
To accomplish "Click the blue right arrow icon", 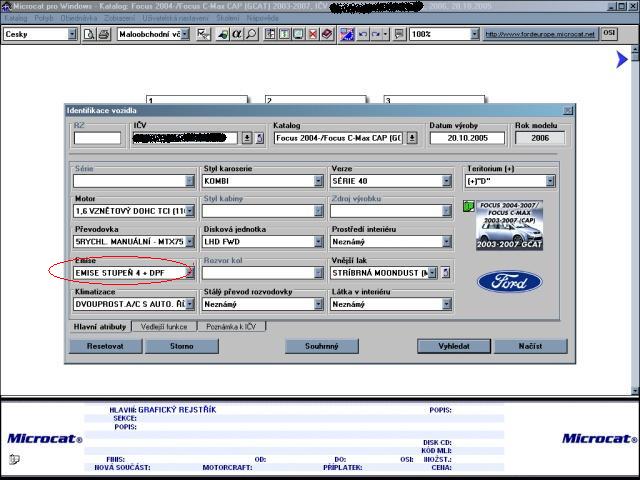I will 621,60.
